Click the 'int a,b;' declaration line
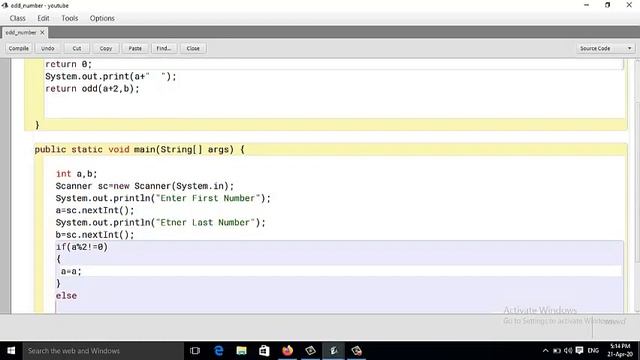 pos(76,174)
